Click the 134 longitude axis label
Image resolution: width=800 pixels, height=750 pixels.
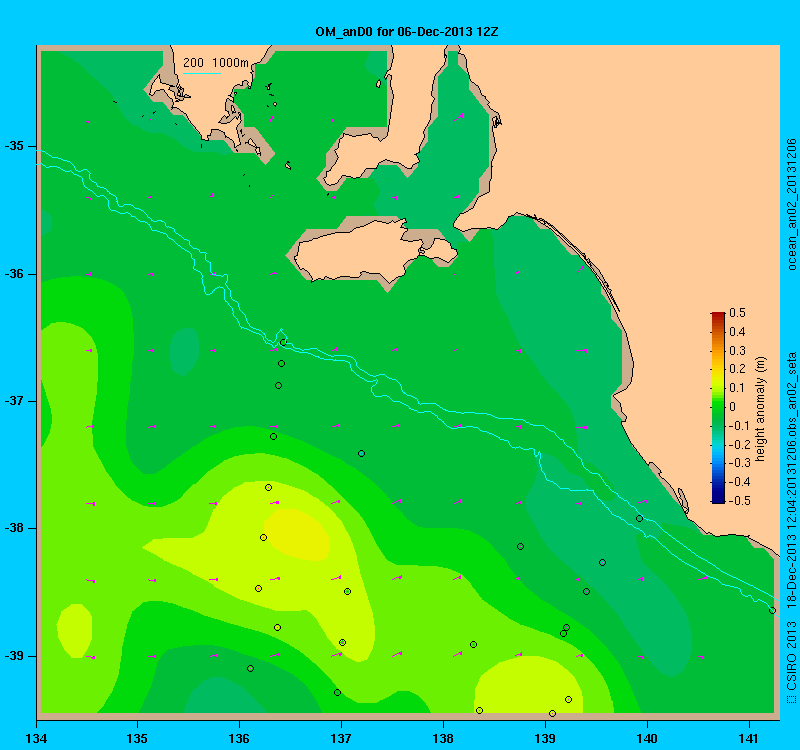36,739
